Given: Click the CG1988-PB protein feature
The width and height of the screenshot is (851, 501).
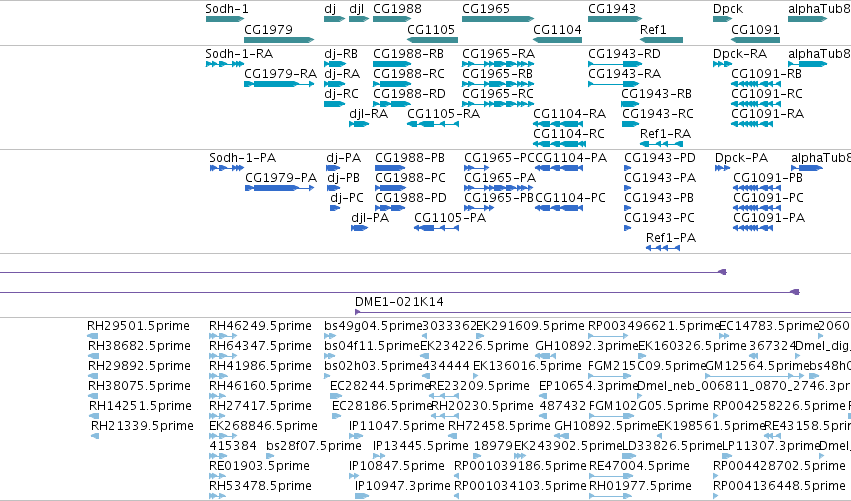Looking at the screenshot, I should (390, 168).
